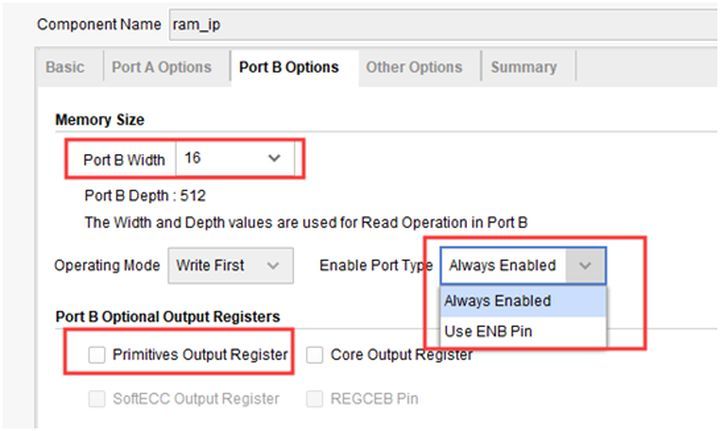Select the Port B Options tab

289,67
